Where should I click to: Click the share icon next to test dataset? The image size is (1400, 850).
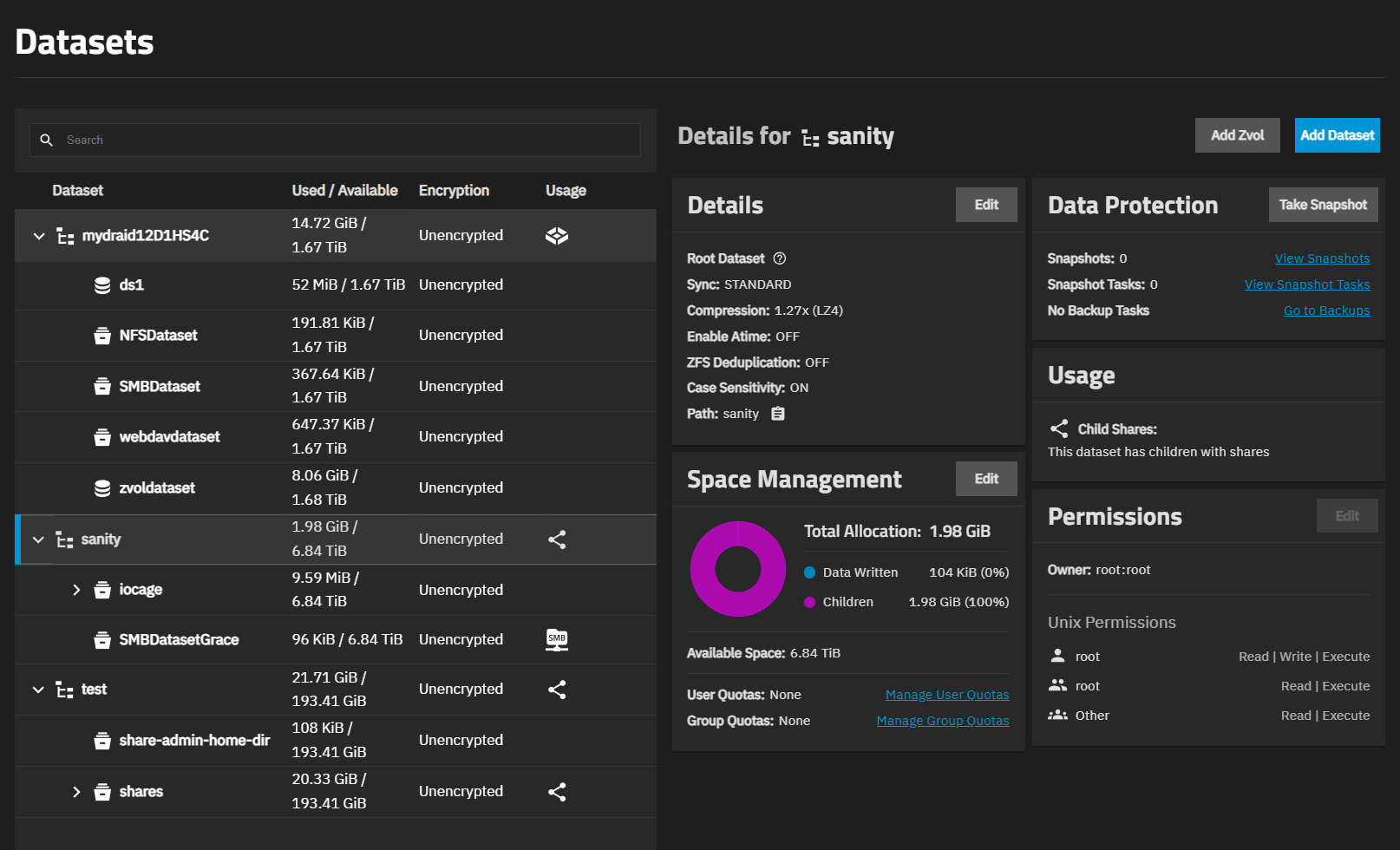tap(556, 690)
